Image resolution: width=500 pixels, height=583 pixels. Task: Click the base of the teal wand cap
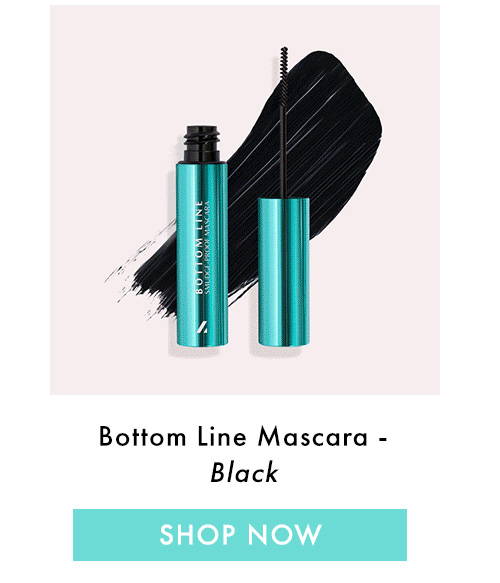click(284, 340)
